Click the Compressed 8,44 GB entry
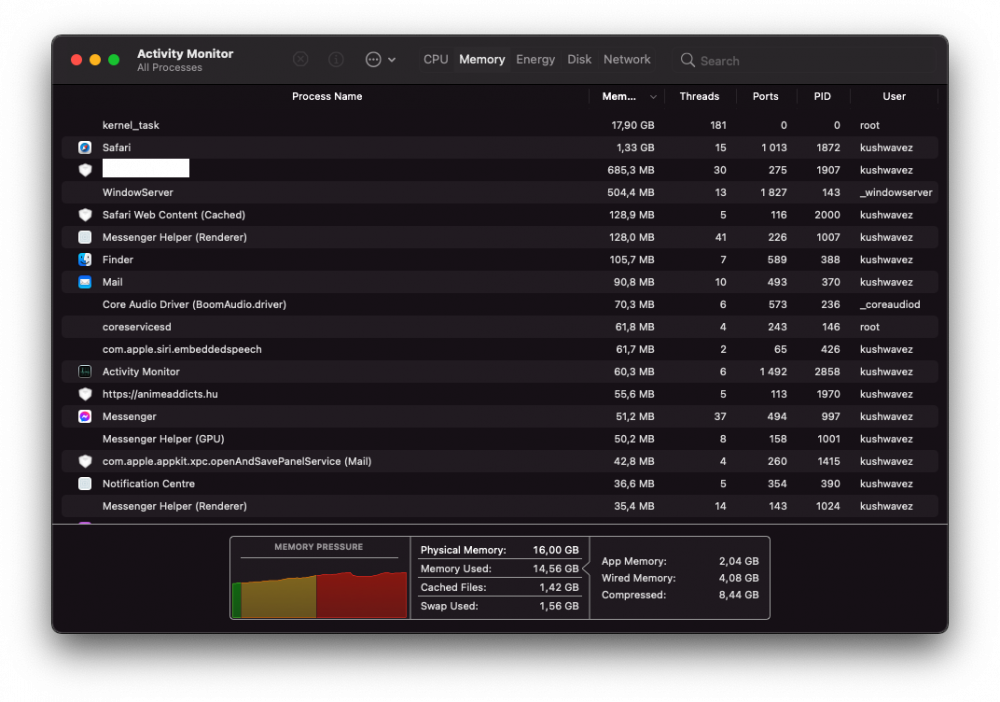Viewport: 1000px width, 702px height. tap(680, 595)
